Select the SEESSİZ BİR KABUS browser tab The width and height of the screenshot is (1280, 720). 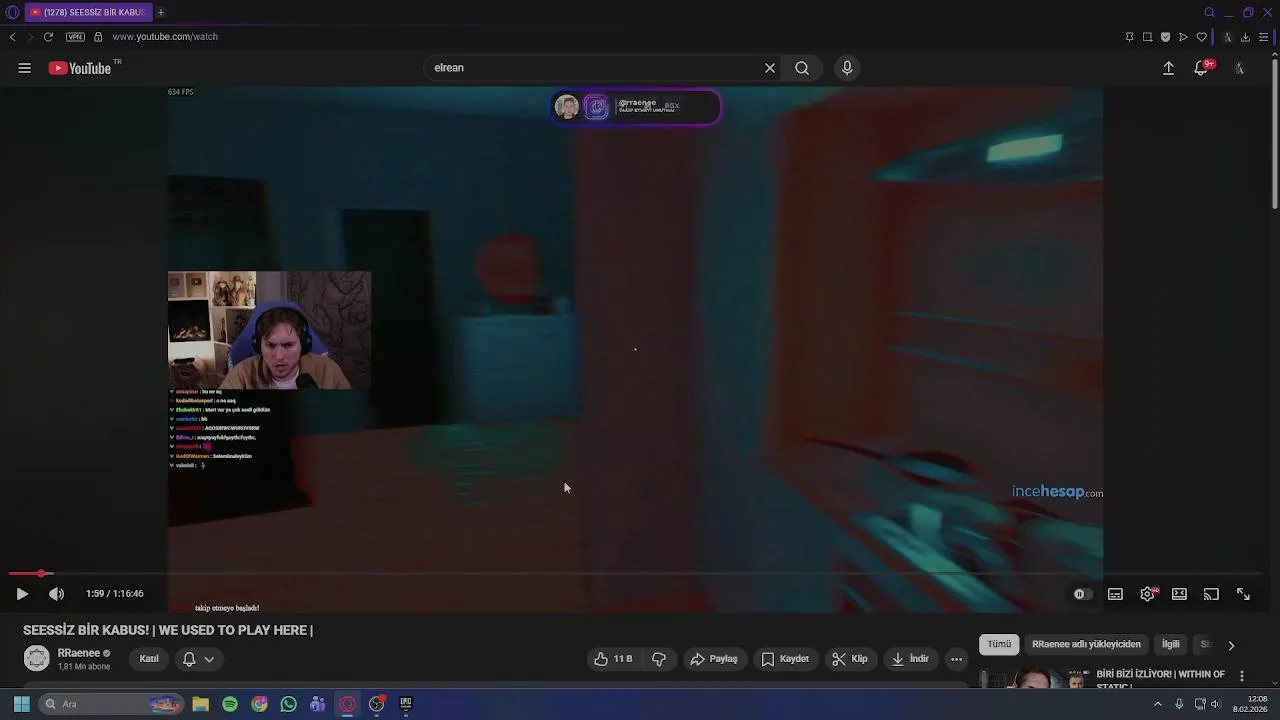pyautogui.click(x=88, y=12)
